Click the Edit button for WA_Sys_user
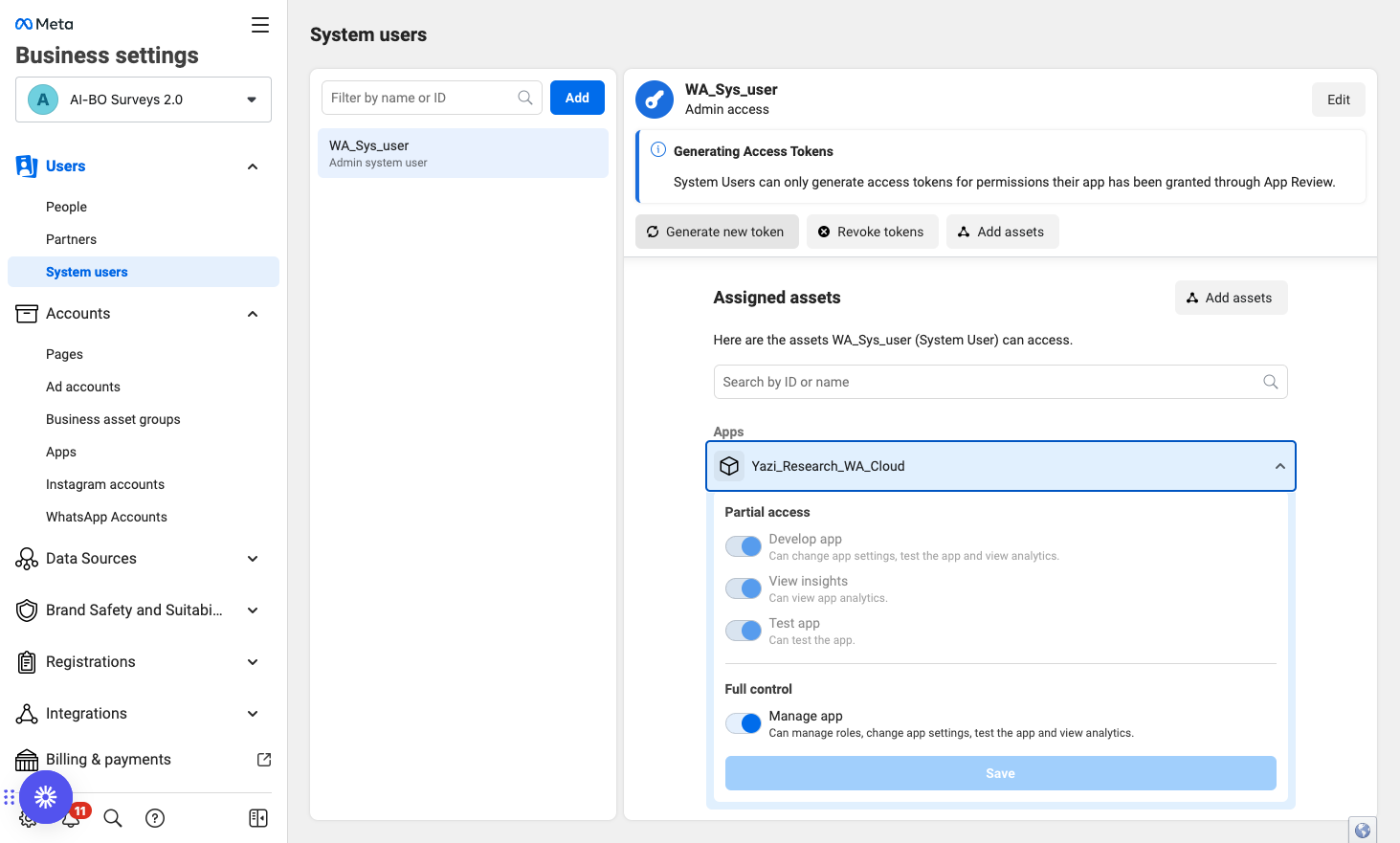 (1339, 100)
